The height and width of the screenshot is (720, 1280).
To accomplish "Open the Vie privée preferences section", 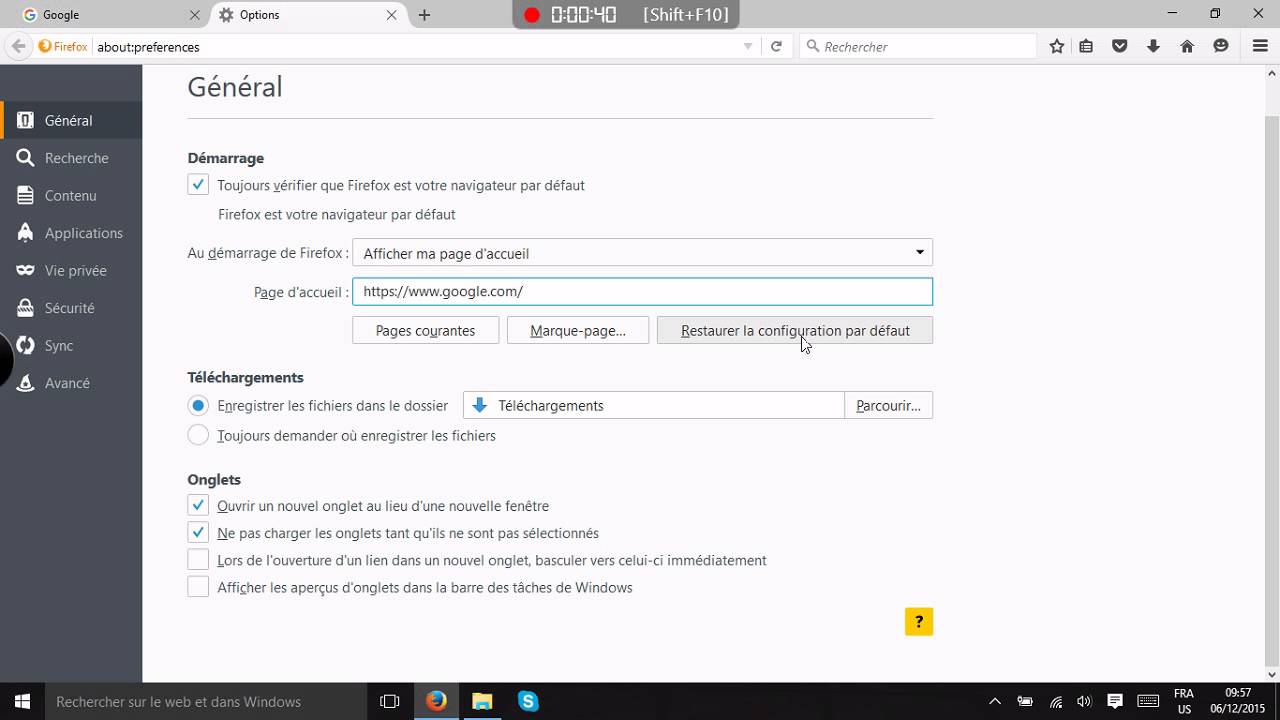I will click(x=71, y=271).
